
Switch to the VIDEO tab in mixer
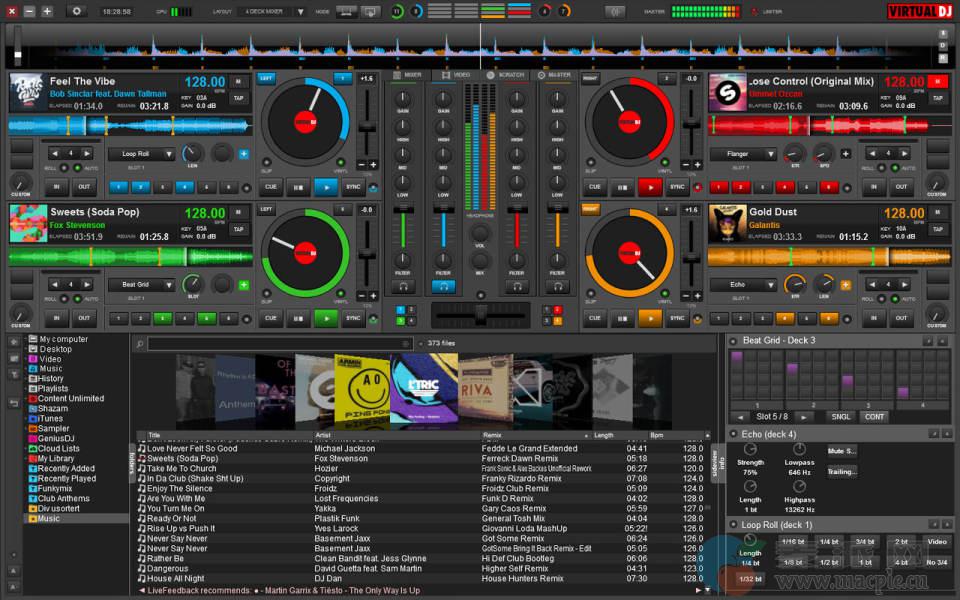[457, 75]
